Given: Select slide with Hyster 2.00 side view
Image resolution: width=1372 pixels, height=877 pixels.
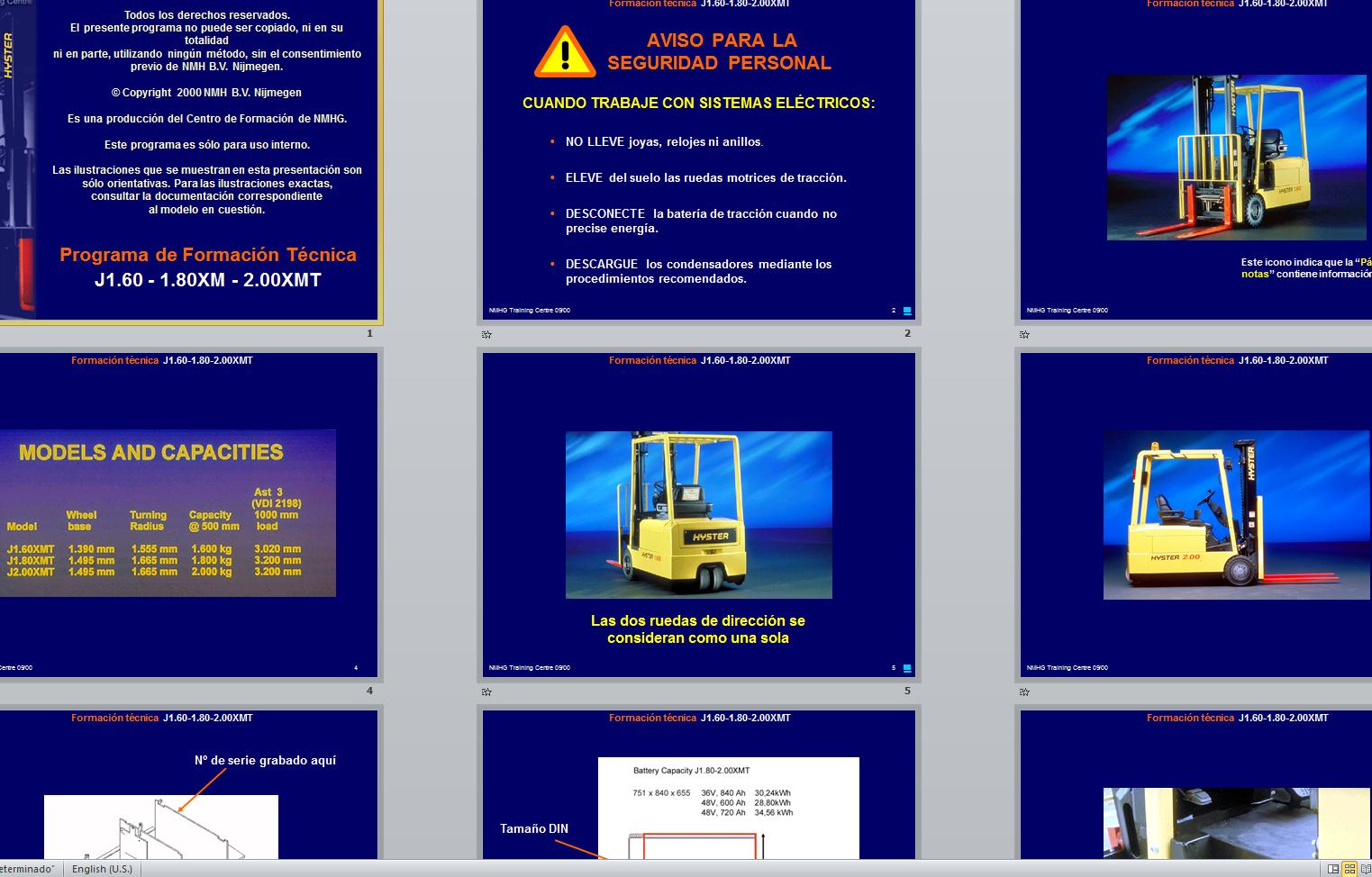Looking at the screenshot, I should [1196, 515].
